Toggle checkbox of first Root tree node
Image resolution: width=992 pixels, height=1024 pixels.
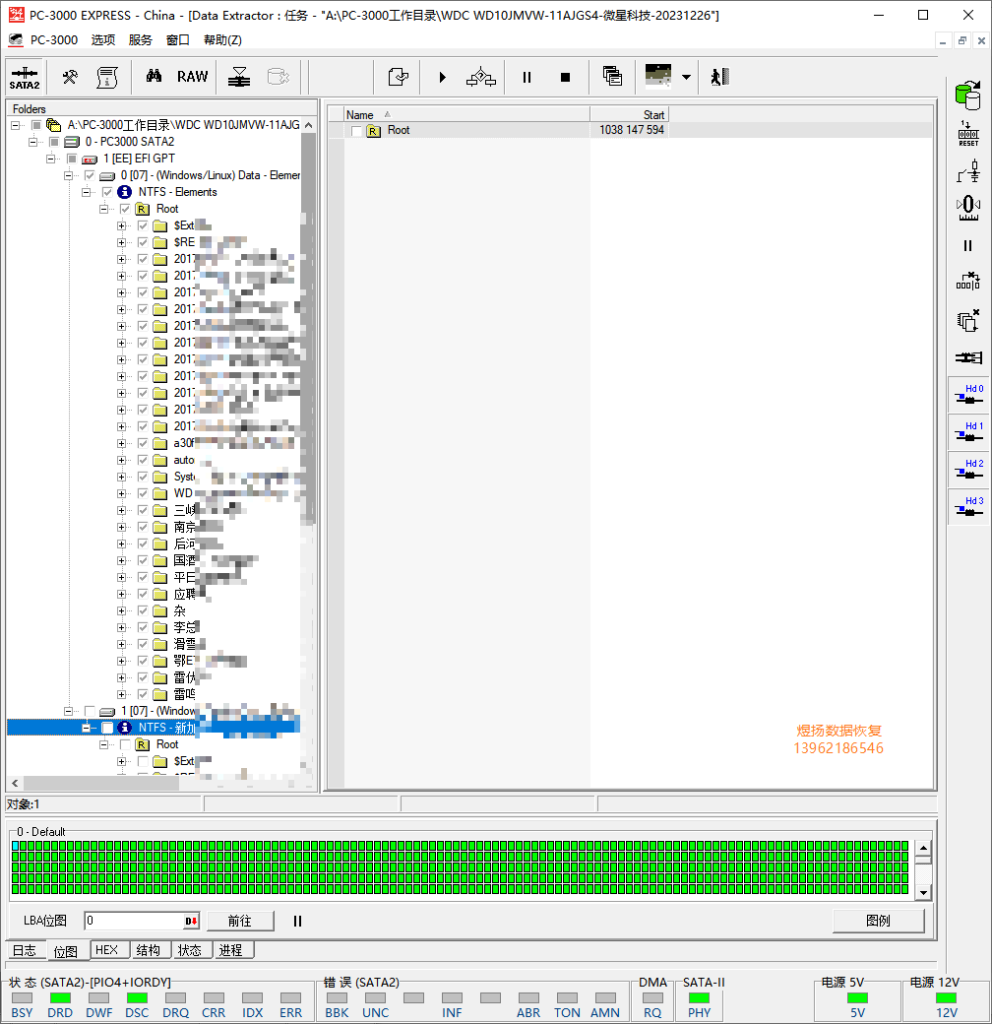click(125, 209)
